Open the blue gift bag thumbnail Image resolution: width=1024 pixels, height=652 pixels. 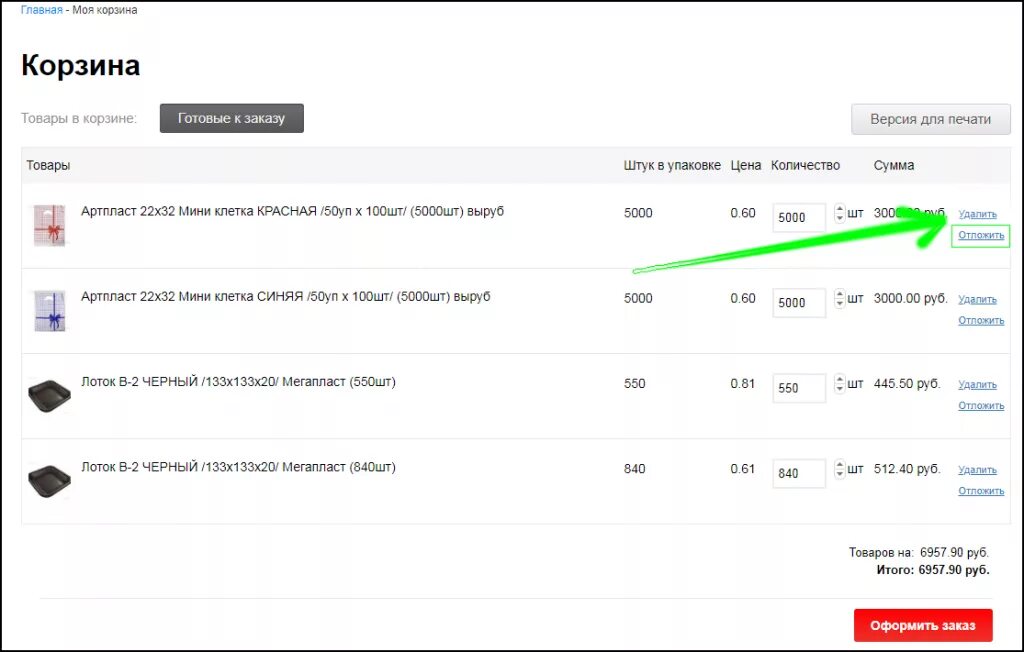50,311
